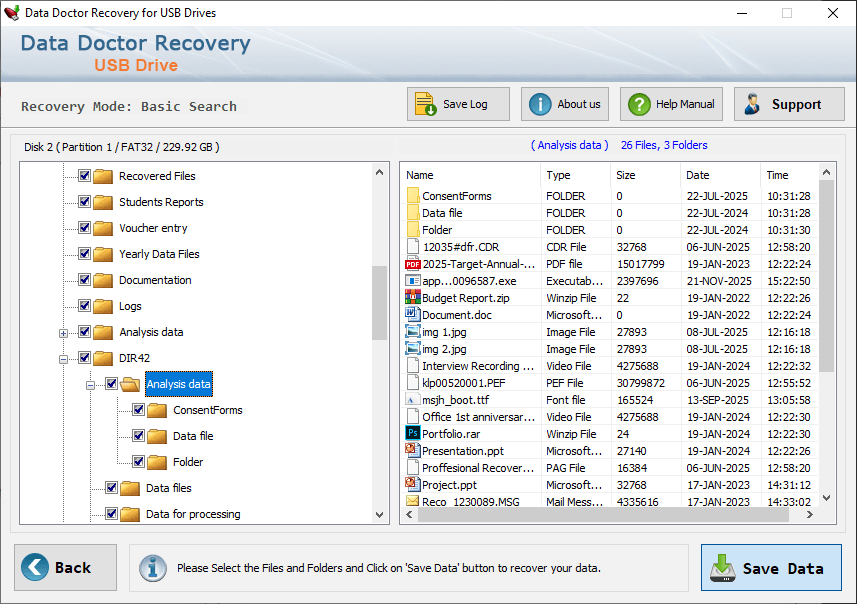Click the Presentation.ppt file icon
The height and width of the screenshot is (604, 857).
point(413,450)
